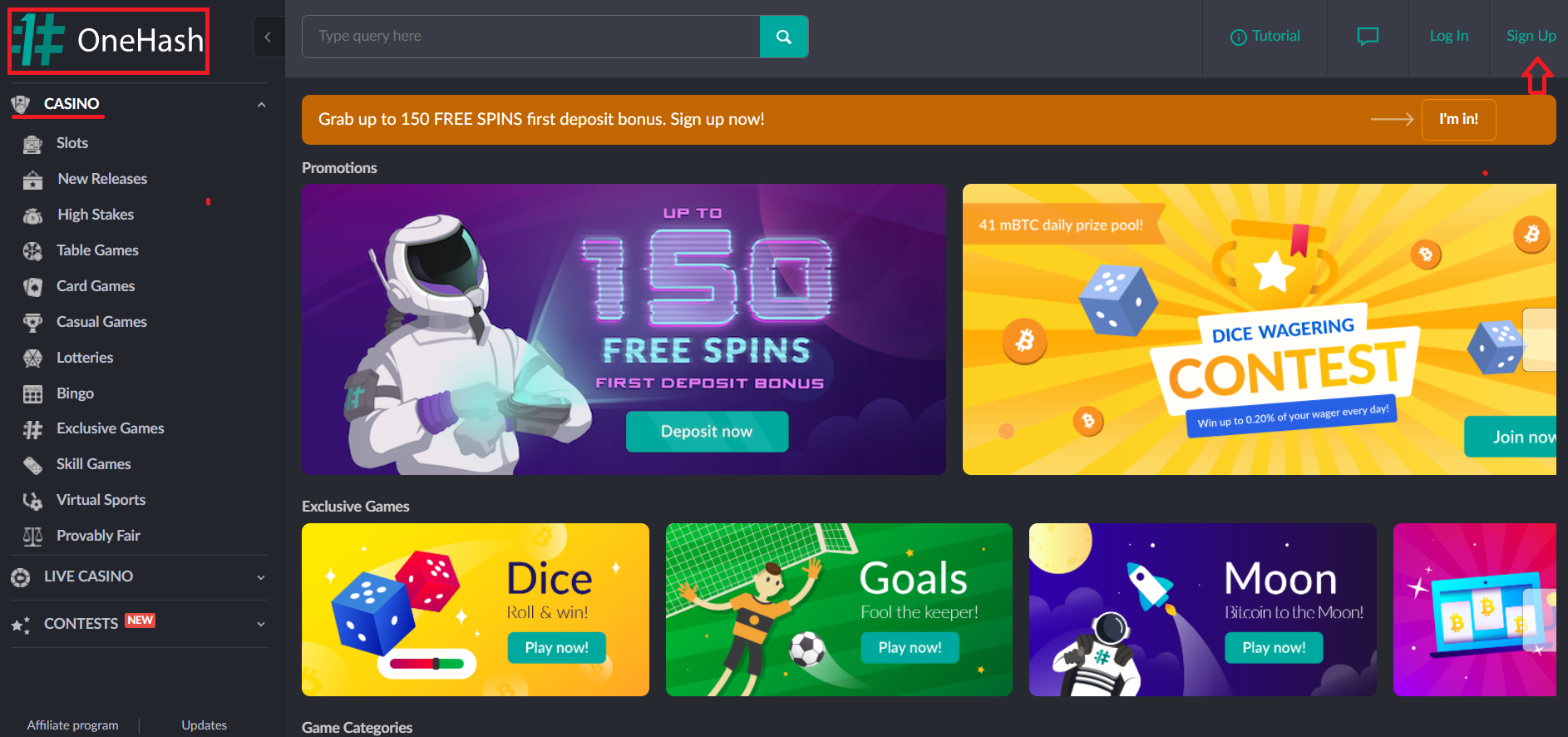Open the Goals game thumbnail
Viewport: 1568px width, 737px height.
[x=839, y=610]
